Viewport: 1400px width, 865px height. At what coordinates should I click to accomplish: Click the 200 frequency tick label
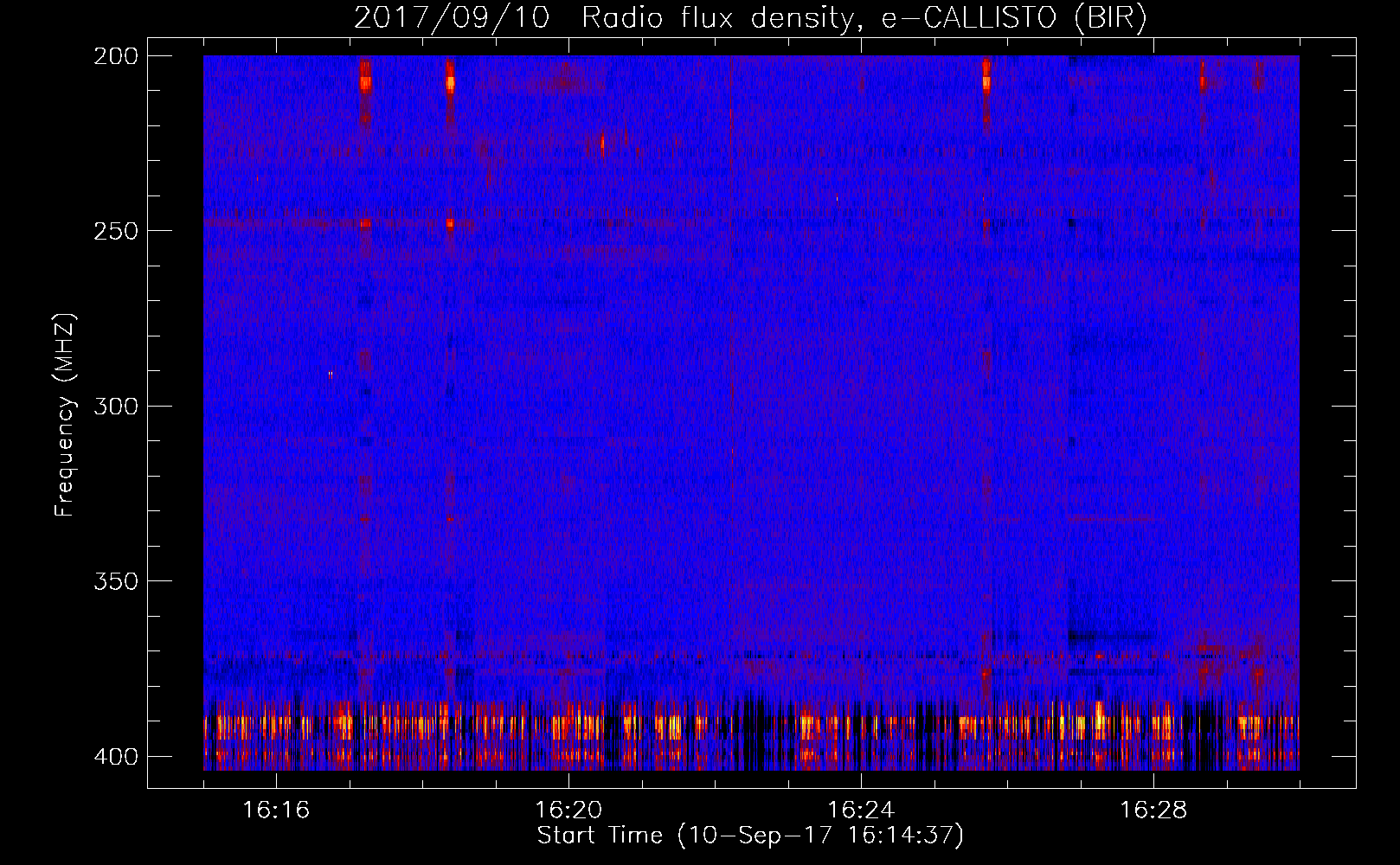[x=115, y=56]
